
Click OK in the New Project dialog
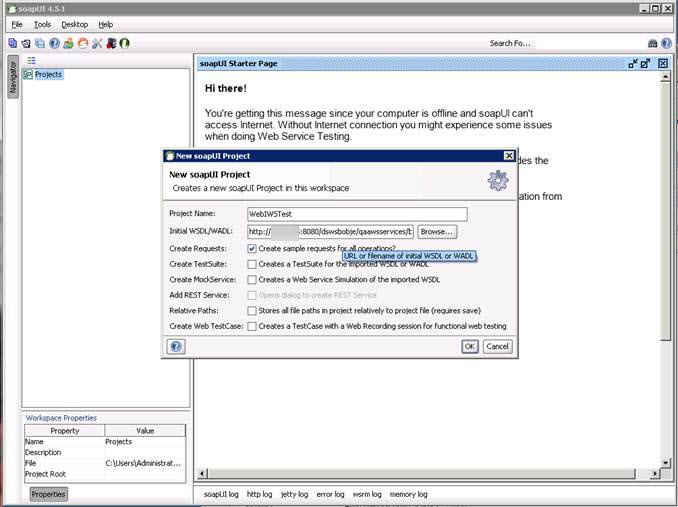470,346
